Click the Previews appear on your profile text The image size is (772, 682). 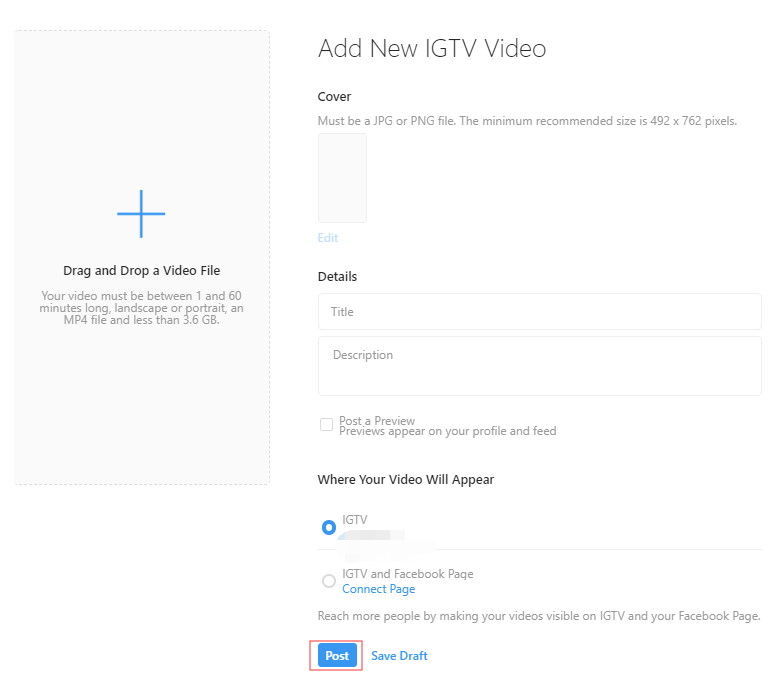[448, 431]
